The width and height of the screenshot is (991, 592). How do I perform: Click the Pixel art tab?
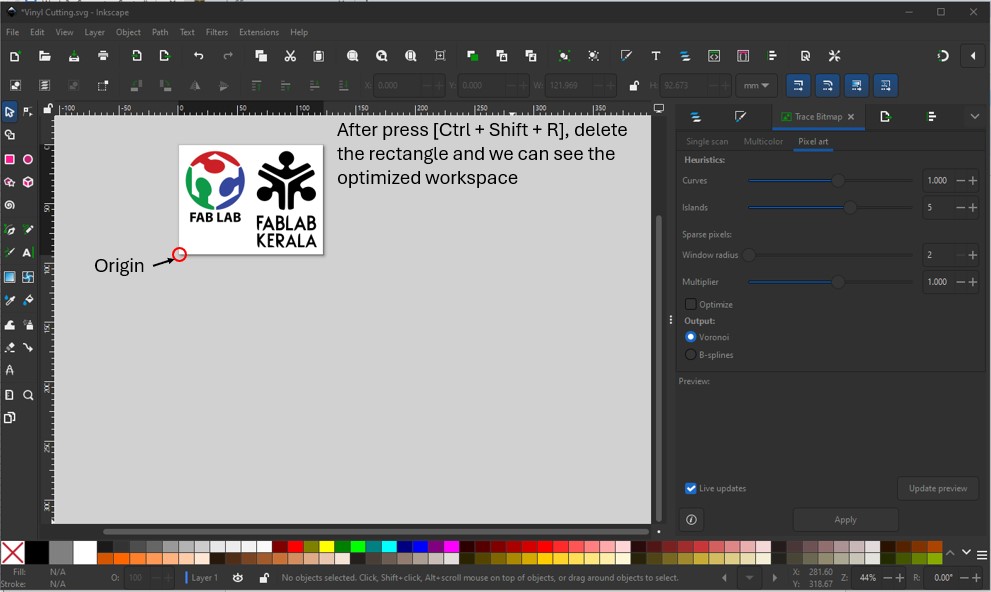813,142
